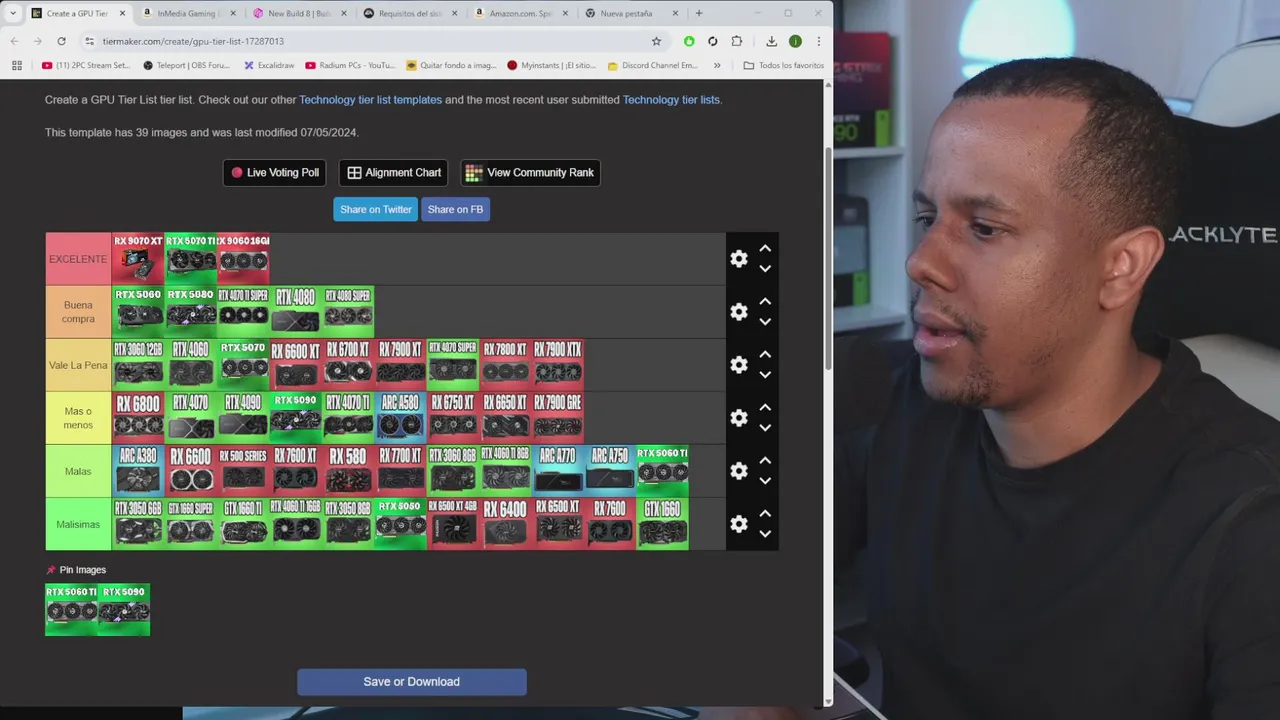1280x720 pixels.
Task: Open settings gear for Buena compra tier
Action: pyautogui.click(x=739, y=312)
